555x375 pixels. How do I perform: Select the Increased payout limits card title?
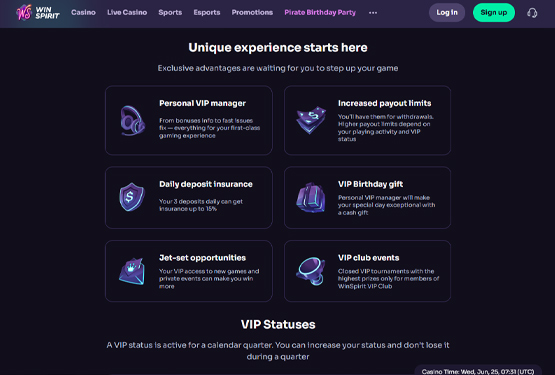click(x=384, y=103)
